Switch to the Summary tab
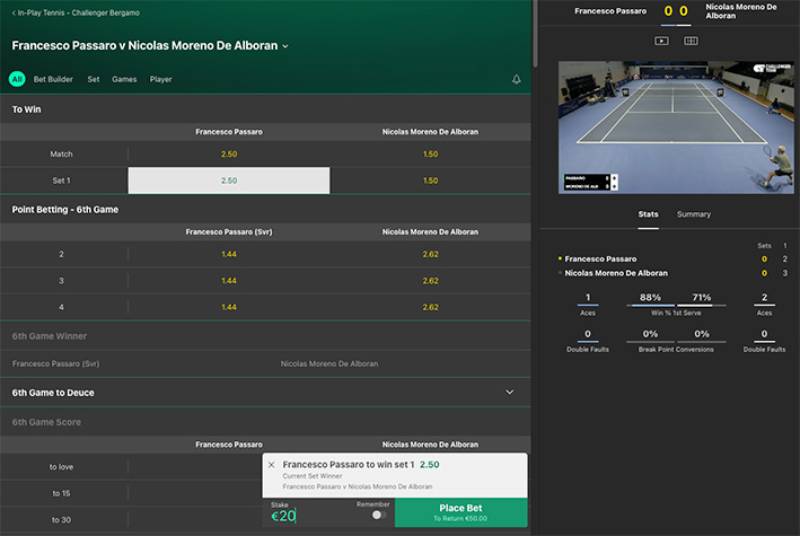Screen dimensions: 800x536 pyautogui.click(x=693, y=214)
